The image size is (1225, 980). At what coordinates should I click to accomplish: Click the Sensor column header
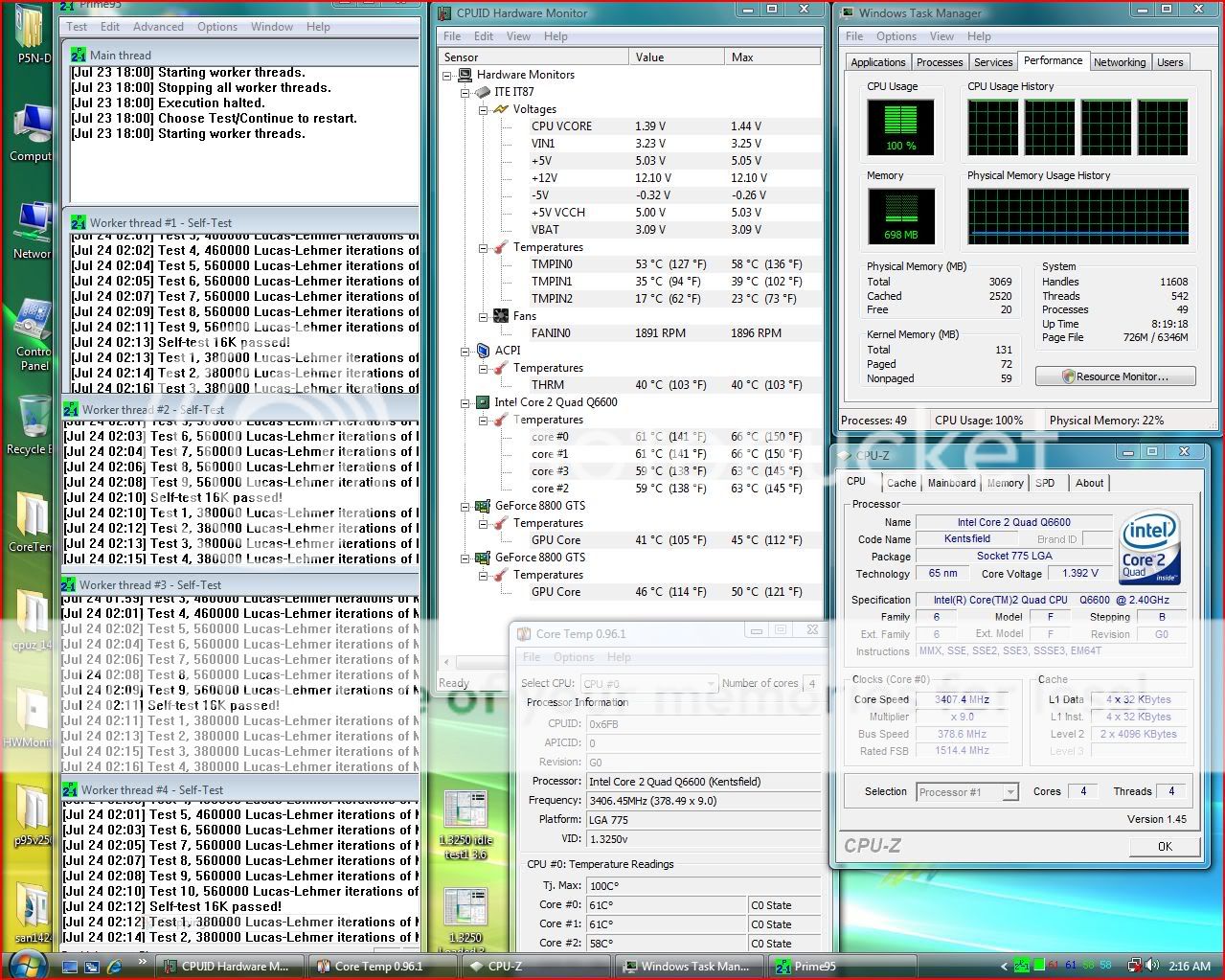coord(533,57)
